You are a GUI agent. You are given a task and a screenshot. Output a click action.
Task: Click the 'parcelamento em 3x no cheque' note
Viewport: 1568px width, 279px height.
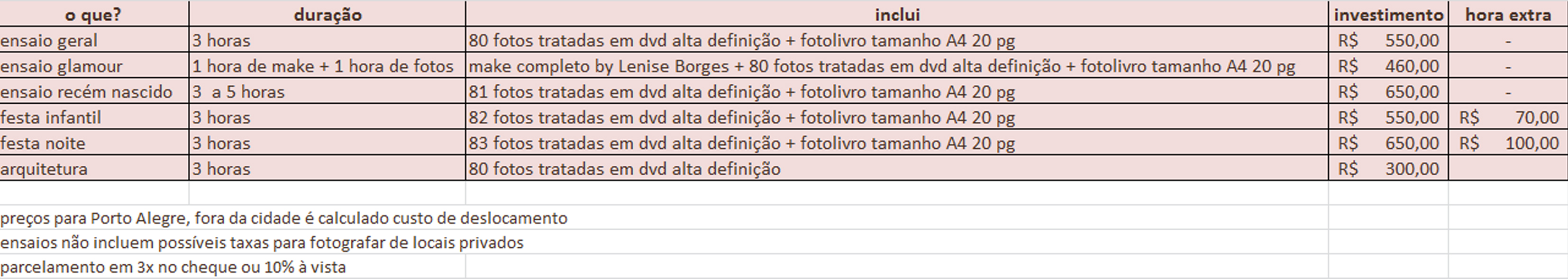173,267
